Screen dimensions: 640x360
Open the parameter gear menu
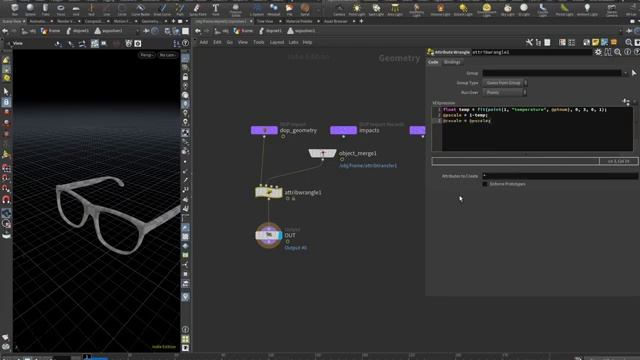click(598, 52)
